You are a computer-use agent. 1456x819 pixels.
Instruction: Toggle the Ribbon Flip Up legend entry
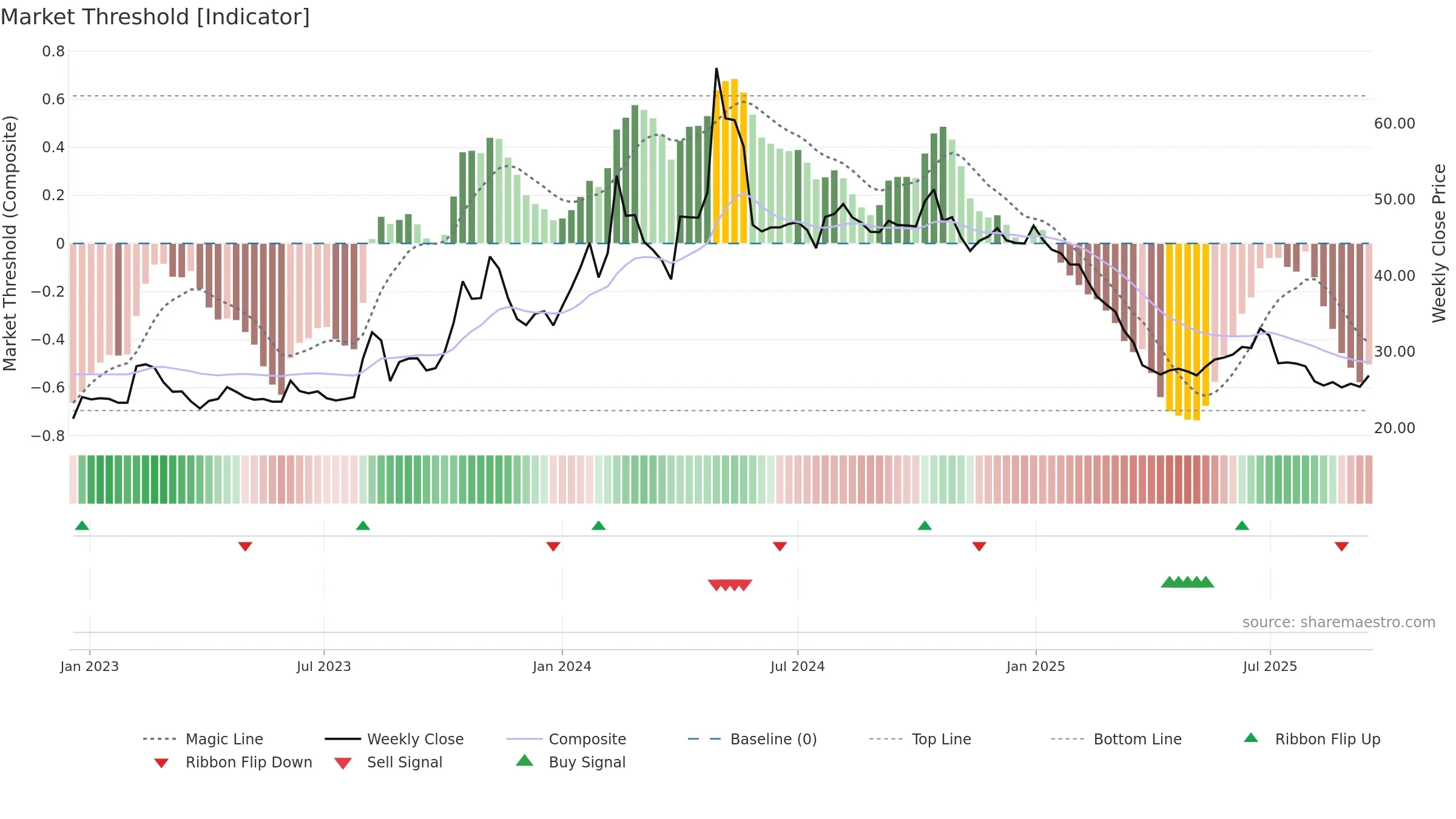coord(1312,739)
